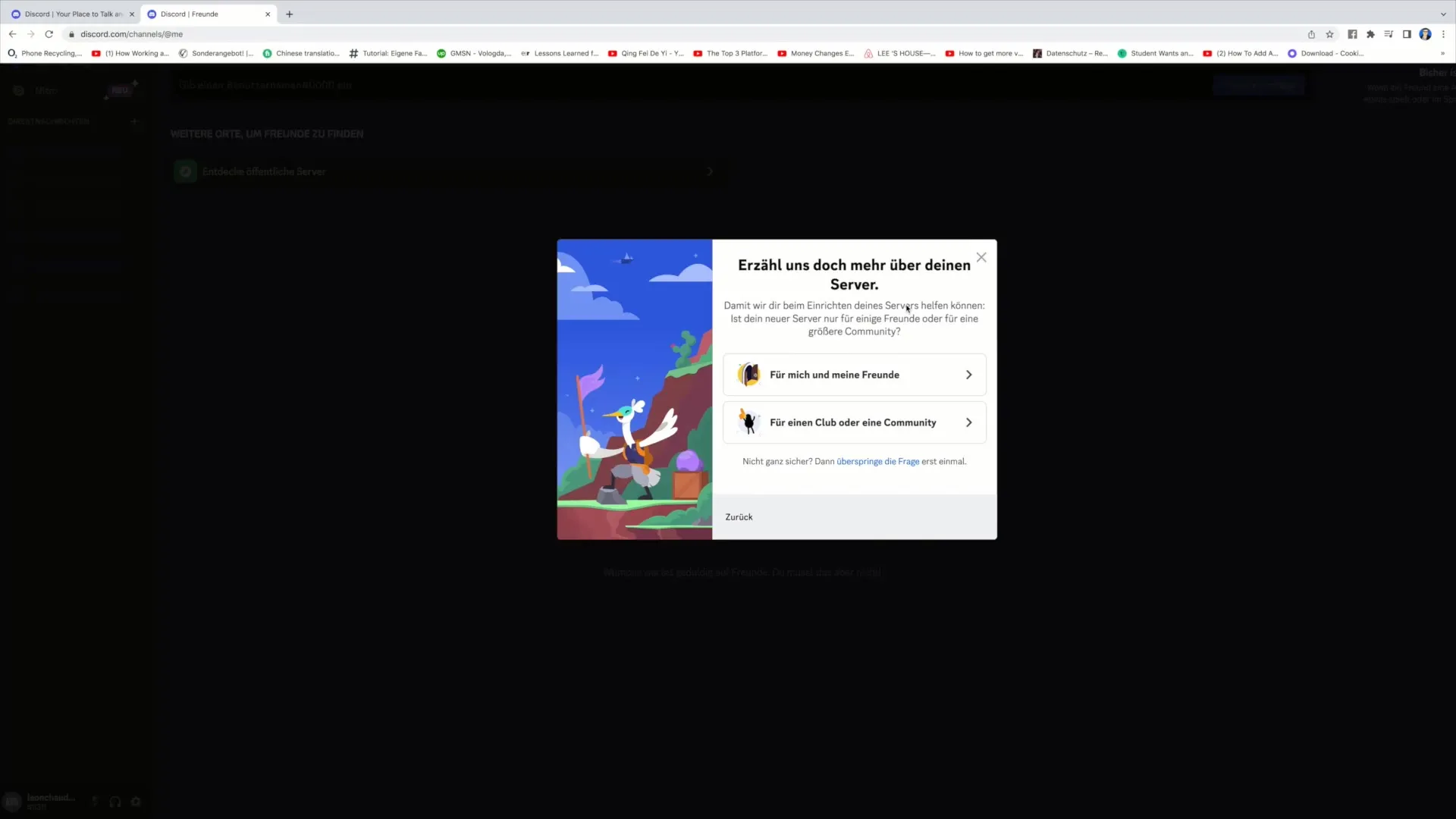Close the server setup dialog
This screenshot has width=1456, height=819.
click(980, 257)
